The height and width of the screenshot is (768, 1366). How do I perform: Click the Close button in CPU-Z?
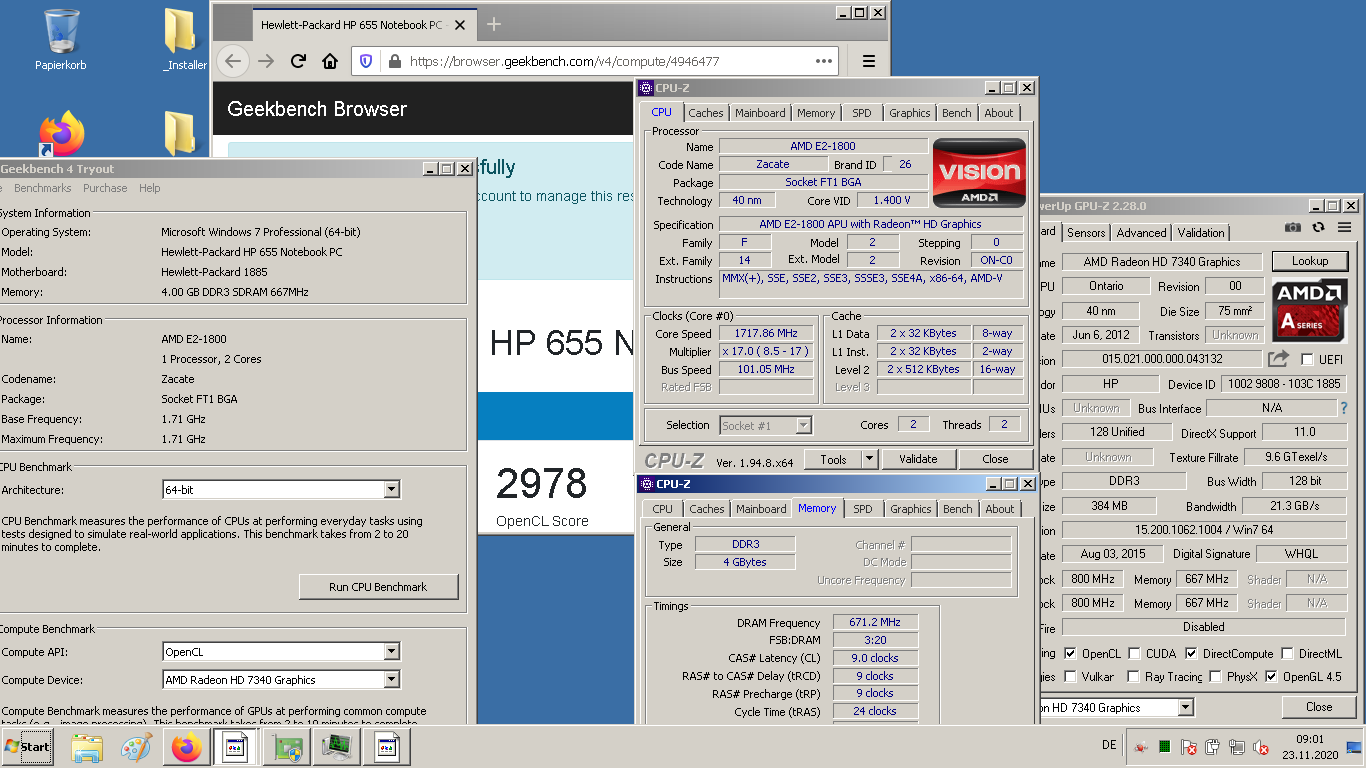(995, 459)
